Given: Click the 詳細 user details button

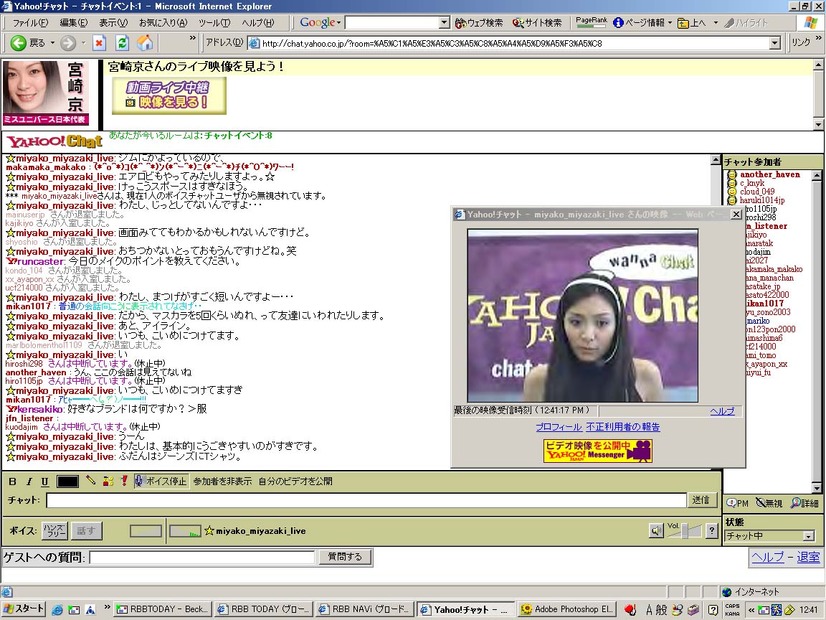Looking at the screenshot, I should [804, 503].
